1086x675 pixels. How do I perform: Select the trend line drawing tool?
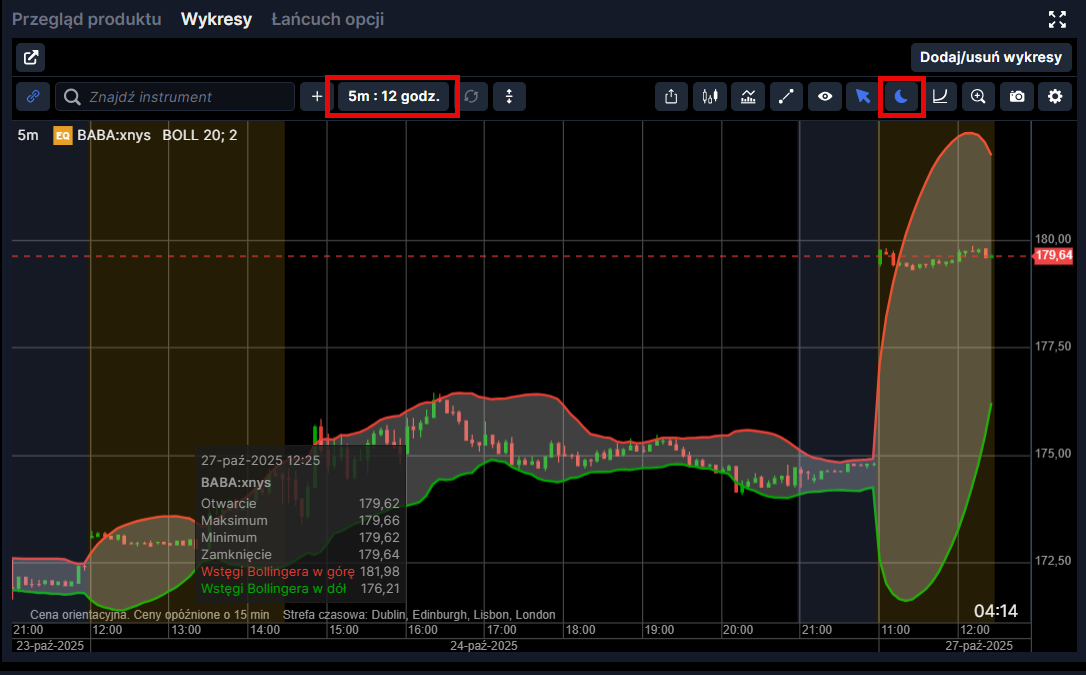(x=786, y=97)
